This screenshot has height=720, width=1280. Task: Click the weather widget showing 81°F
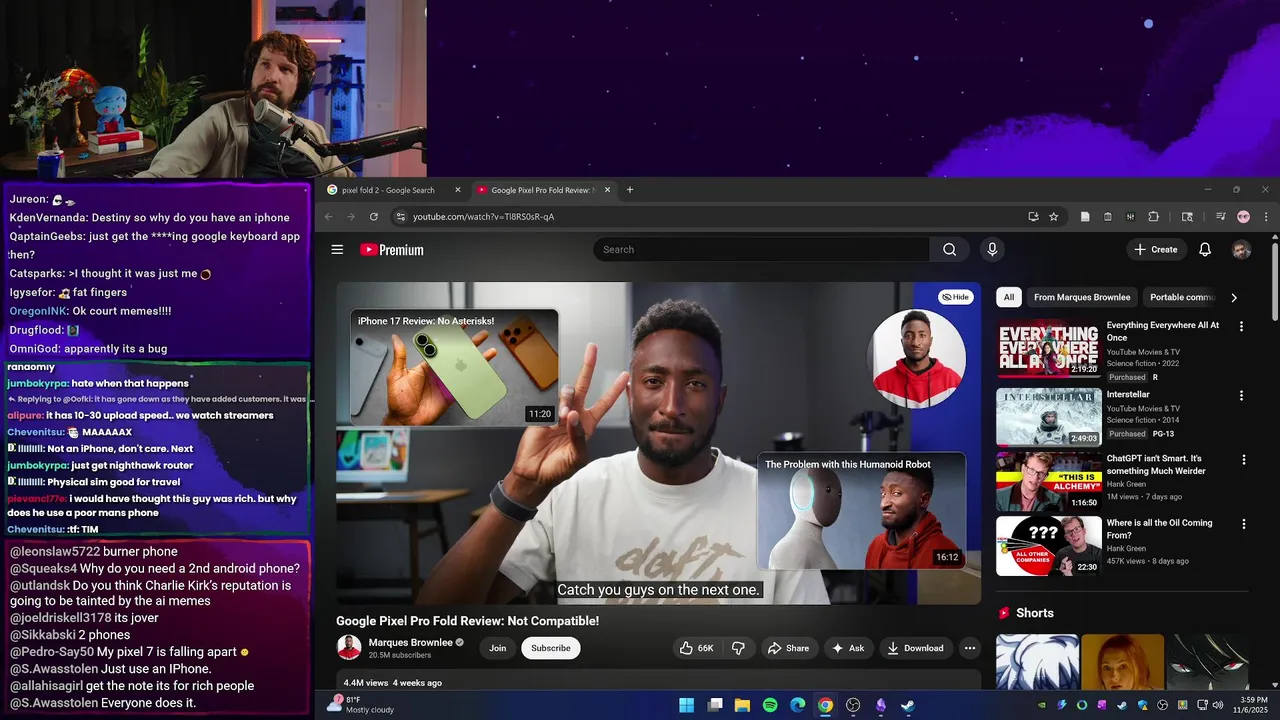(361, 704)
